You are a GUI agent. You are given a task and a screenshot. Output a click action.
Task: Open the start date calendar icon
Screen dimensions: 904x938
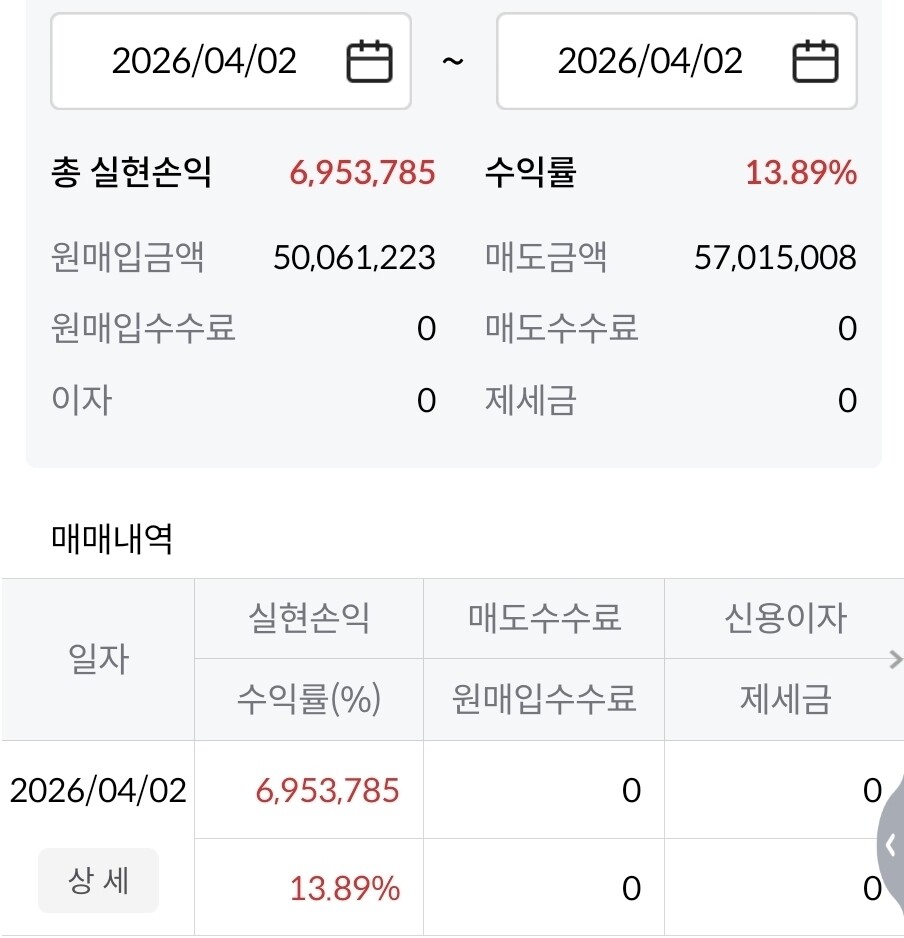(369, 61)
